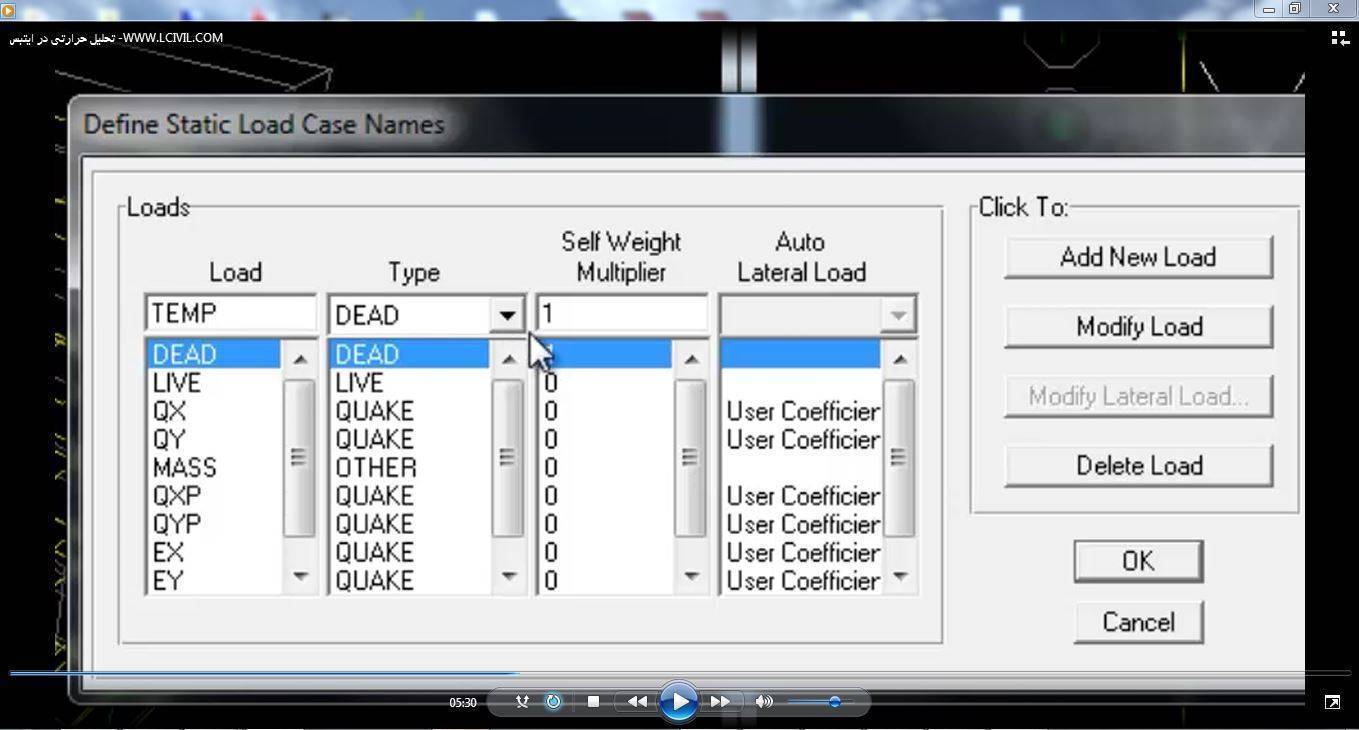Click the rewind (previous) icon
Screen dimensions: 1359x730
[x=636, y=702]
